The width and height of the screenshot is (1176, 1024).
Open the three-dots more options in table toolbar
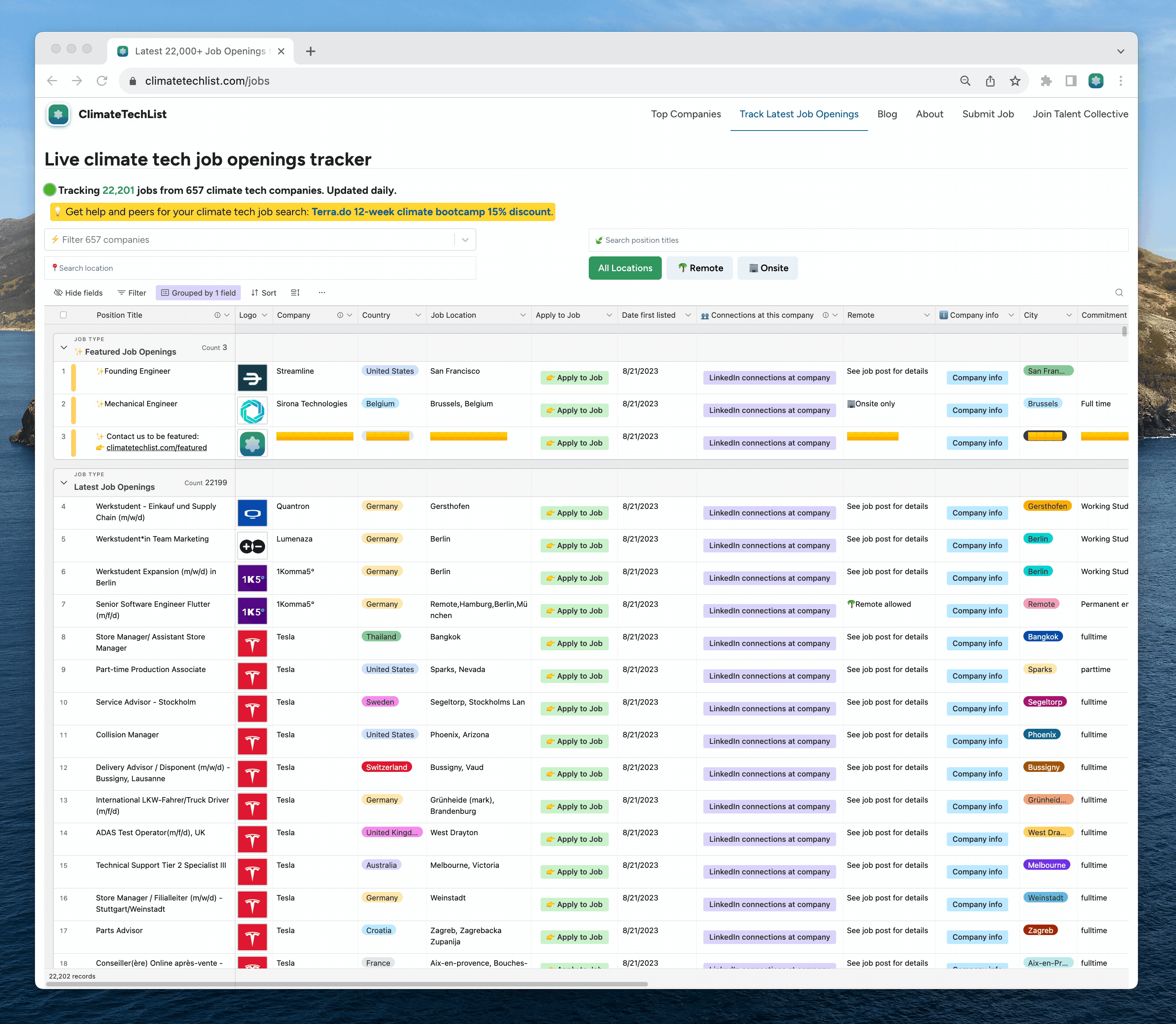322,293
